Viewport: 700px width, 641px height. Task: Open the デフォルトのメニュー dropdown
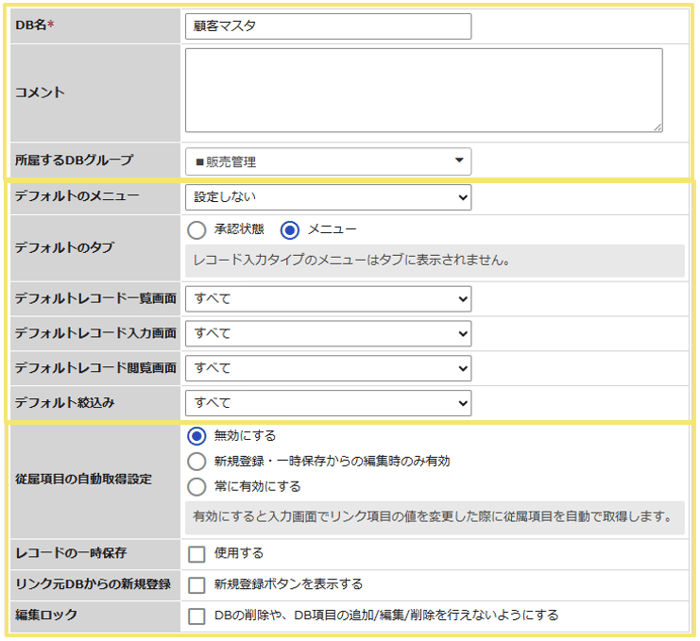click(328, 197)
